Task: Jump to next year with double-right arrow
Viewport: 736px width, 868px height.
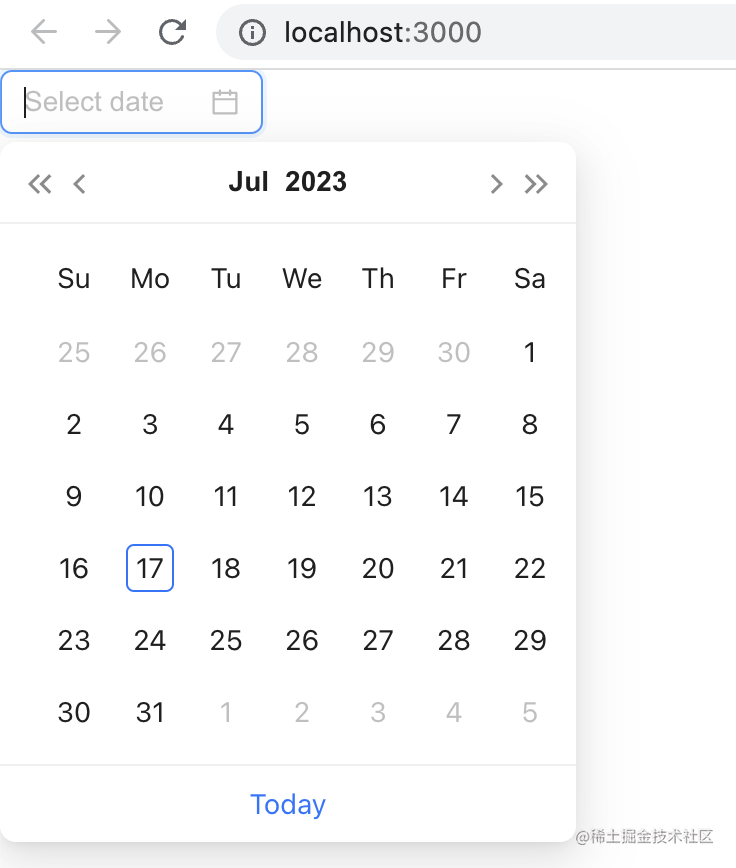Action: tap(536, 183)
